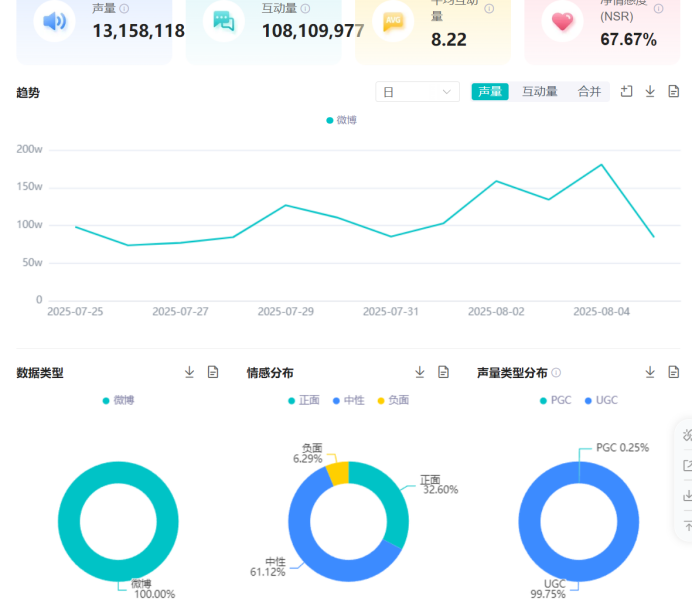Toggle 负面 legend in 情感分布

(x=393, y=401)
